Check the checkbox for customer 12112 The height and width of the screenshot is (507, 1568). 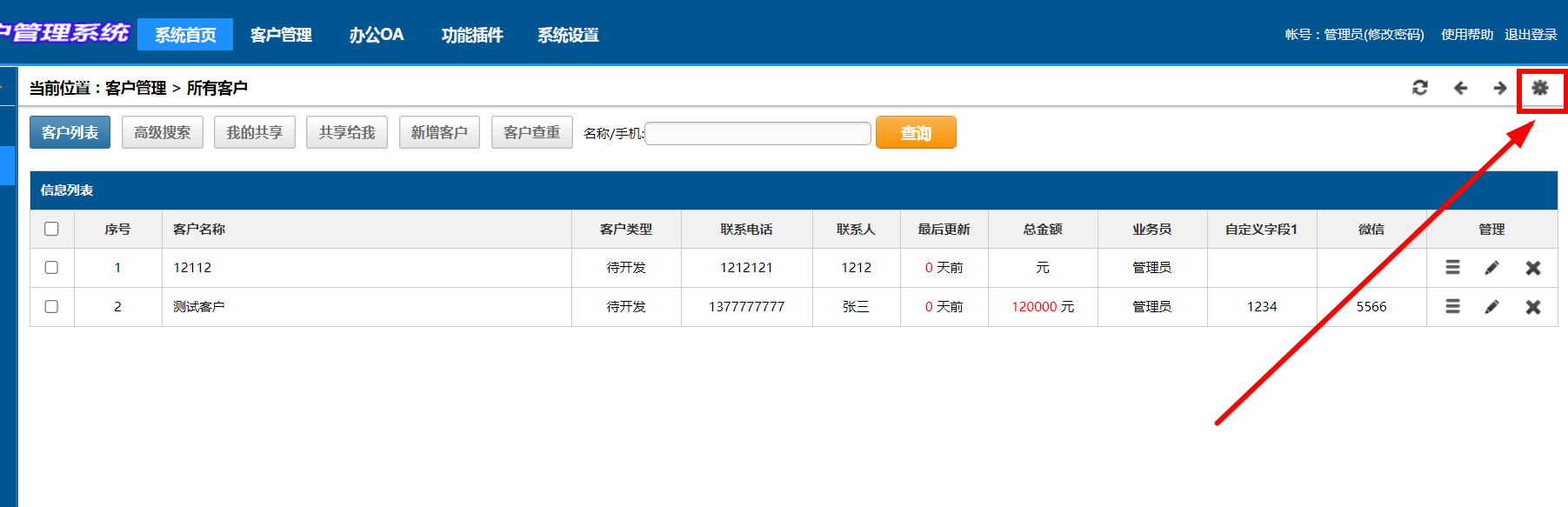point(51,268)
